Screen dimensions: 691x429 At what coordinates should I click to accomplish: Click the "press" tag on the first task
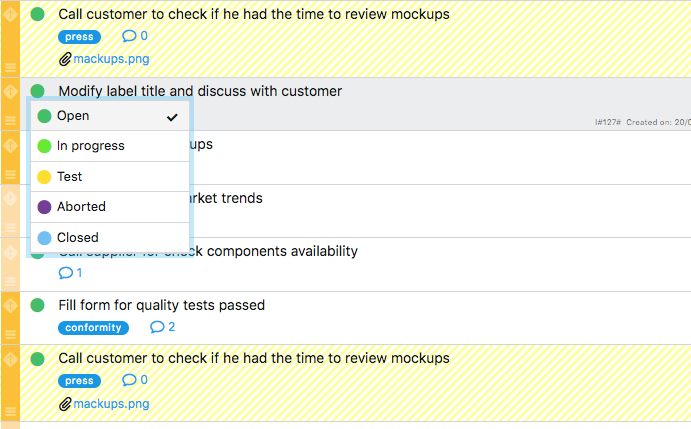click(x=79, y=37)
